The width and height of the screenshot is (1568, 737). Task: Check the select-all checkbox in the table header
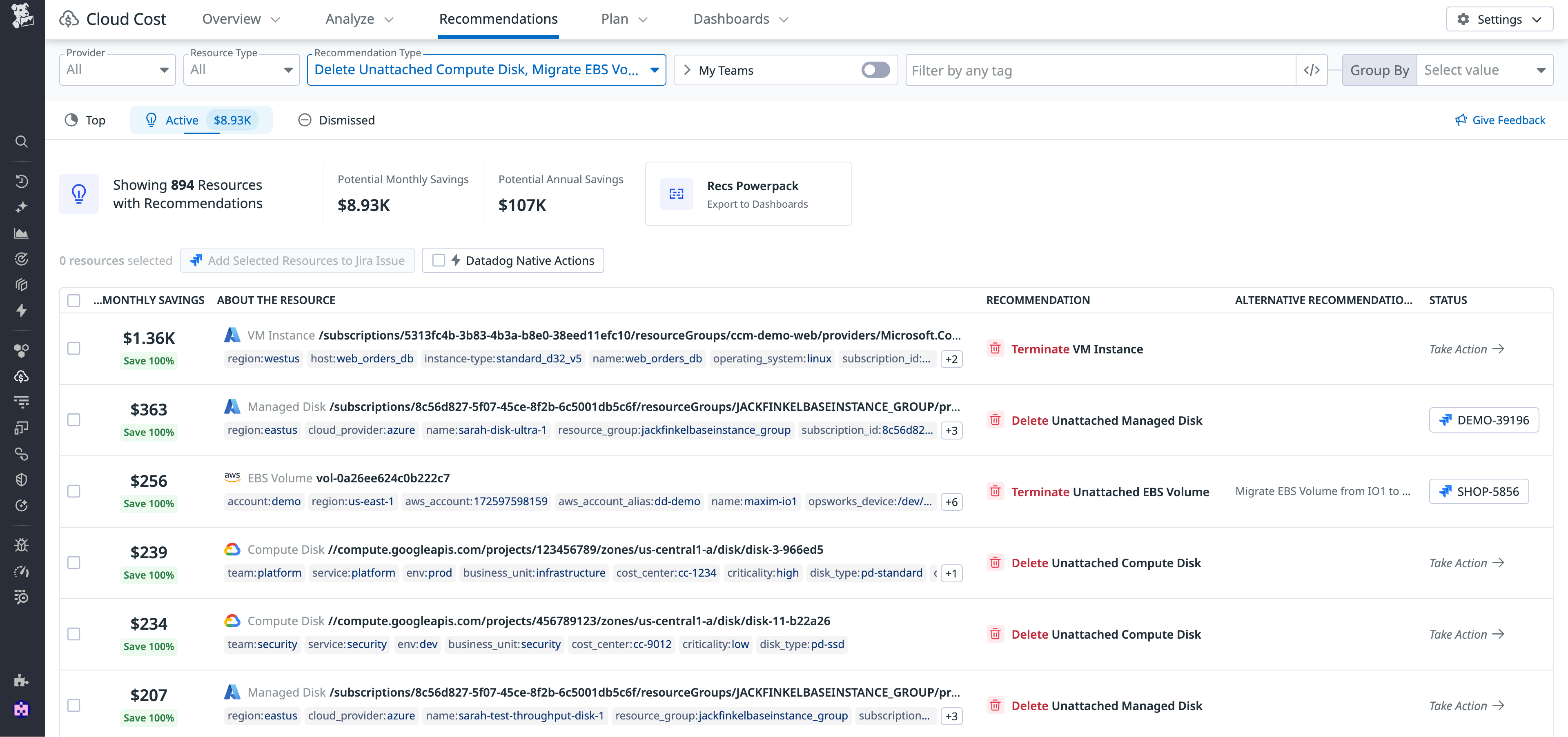(x=73, y=300)
